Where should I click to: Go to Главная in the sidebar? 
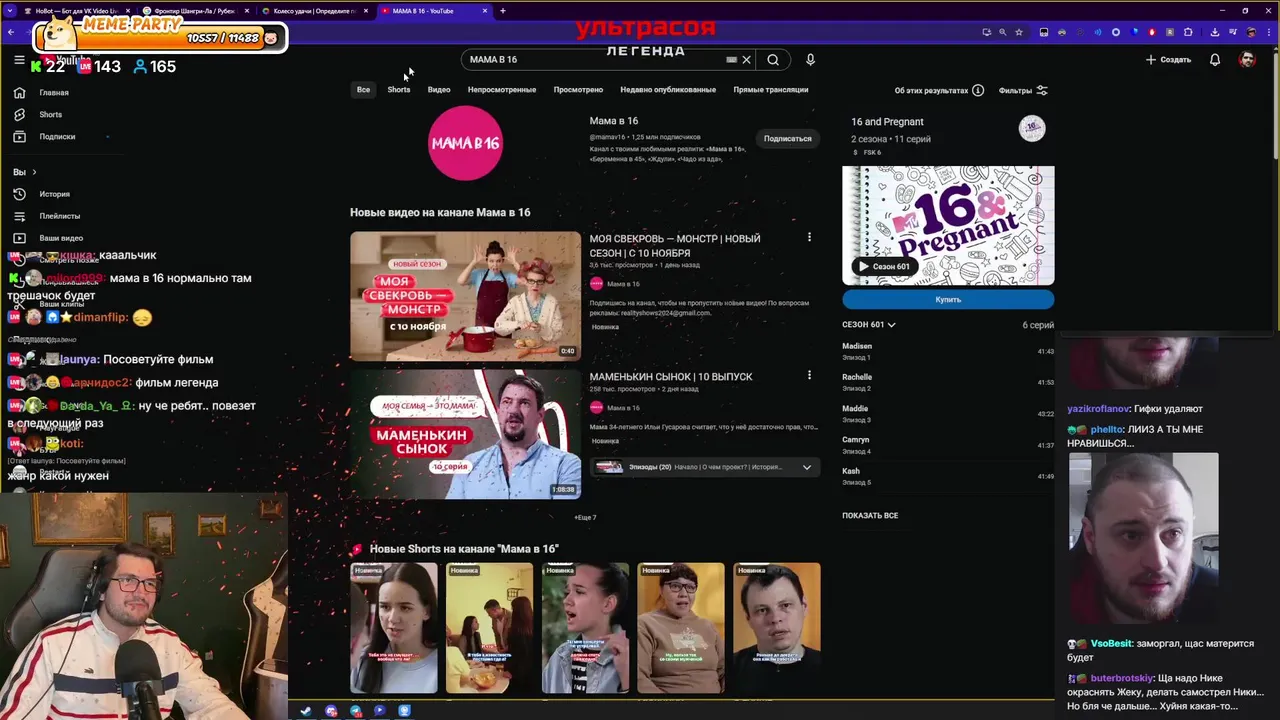(55, 93)
